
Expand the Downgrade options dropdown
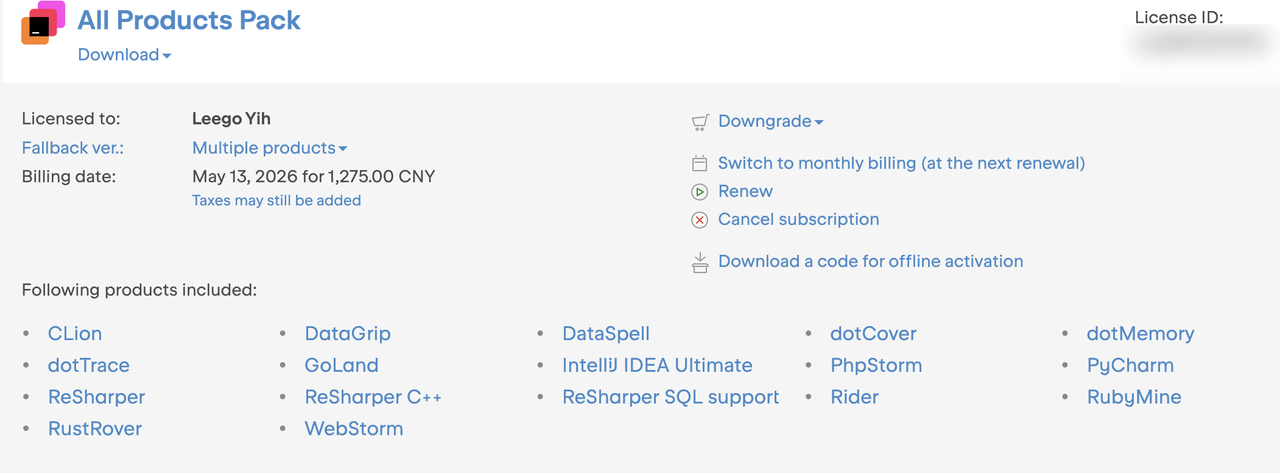[x=770, y=122]
